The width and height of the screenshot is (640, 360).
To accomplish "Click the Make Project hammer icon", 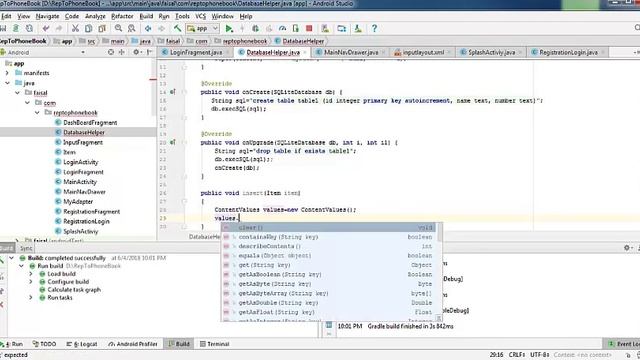I will point(177,29).
